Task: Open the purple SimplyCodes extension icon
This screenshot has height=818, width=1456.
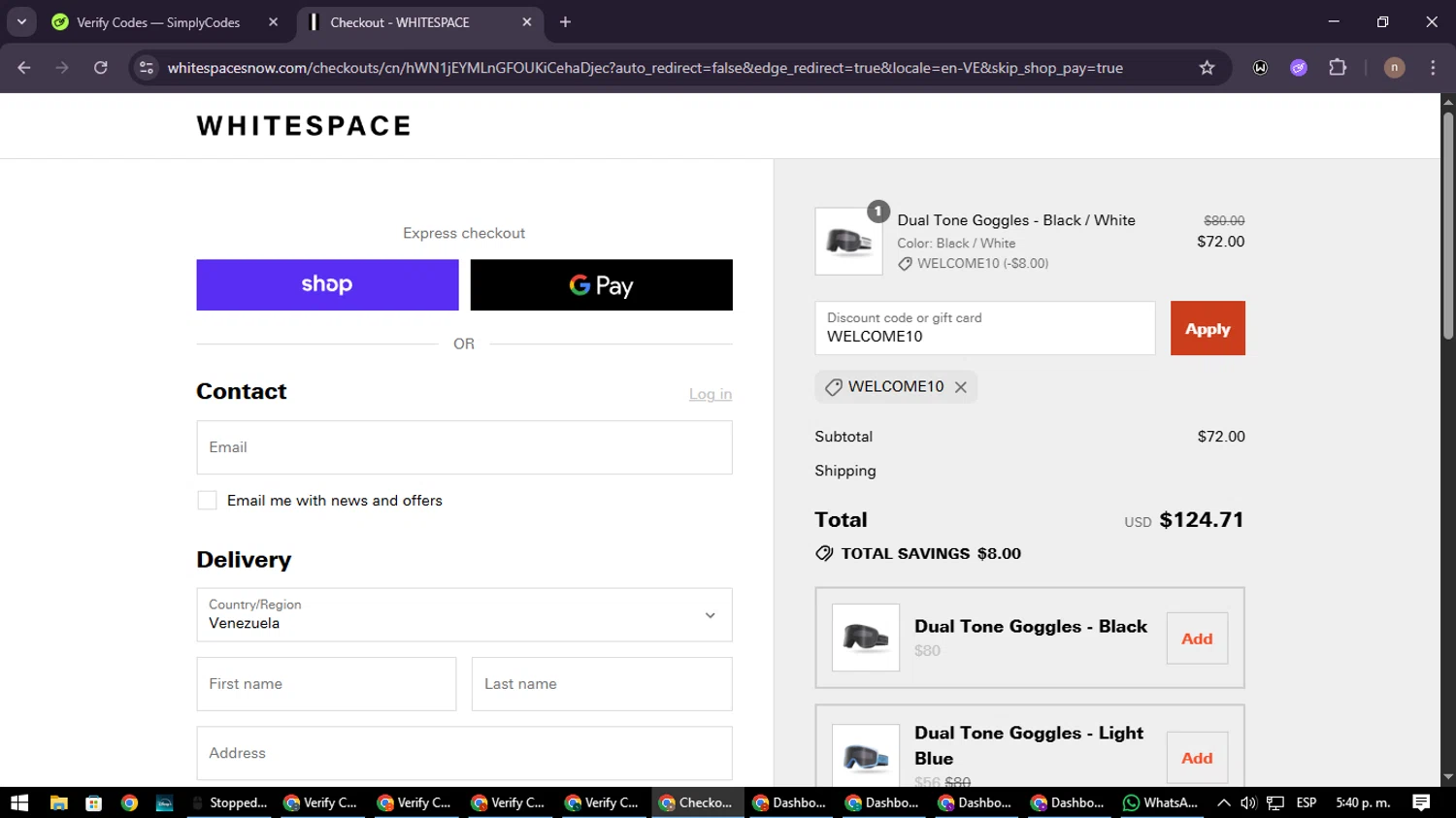Action: click(1299, 68)
